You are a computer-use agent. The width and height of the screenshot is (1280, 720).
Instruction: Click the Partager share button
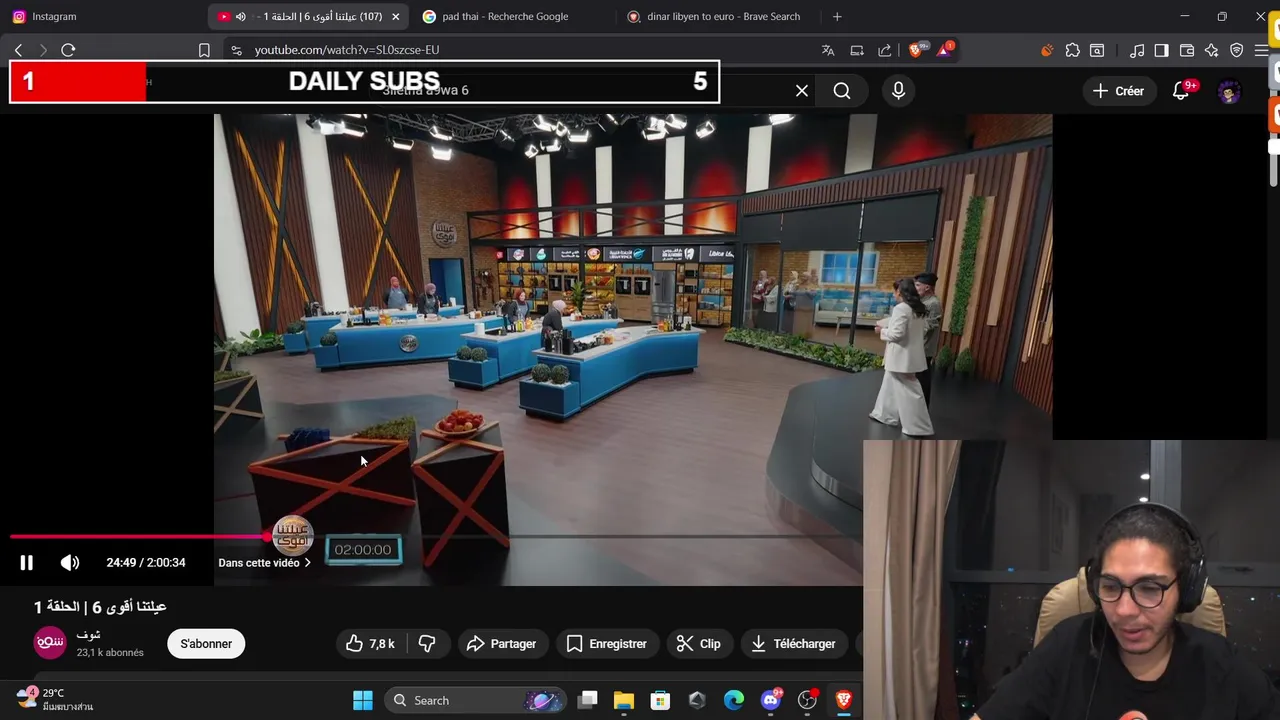click(x=501, y=644)
